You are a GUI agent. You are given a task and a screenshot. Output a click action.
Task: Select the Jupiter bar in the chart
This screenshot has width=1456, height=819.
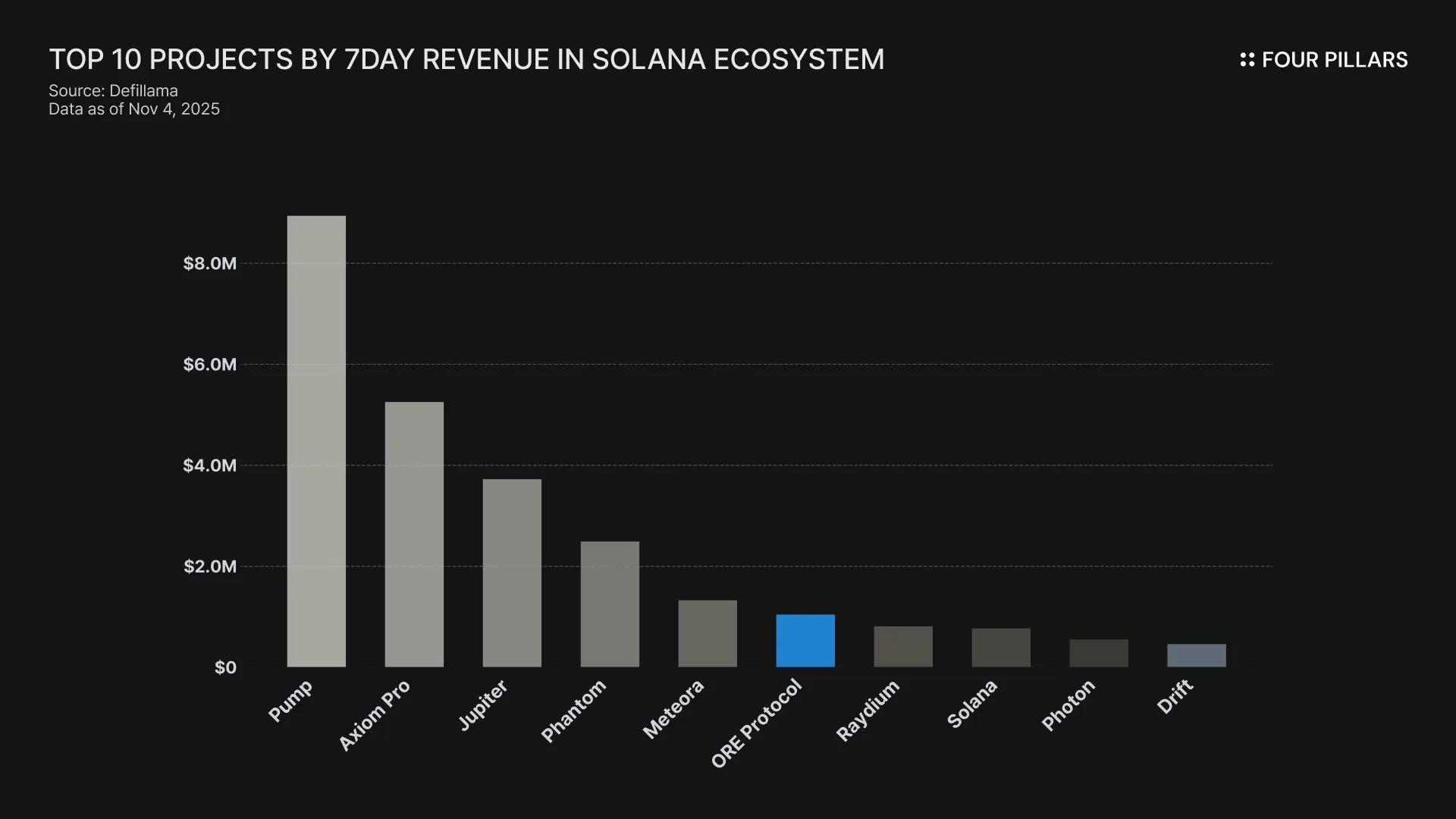click(x=512, y=573)
